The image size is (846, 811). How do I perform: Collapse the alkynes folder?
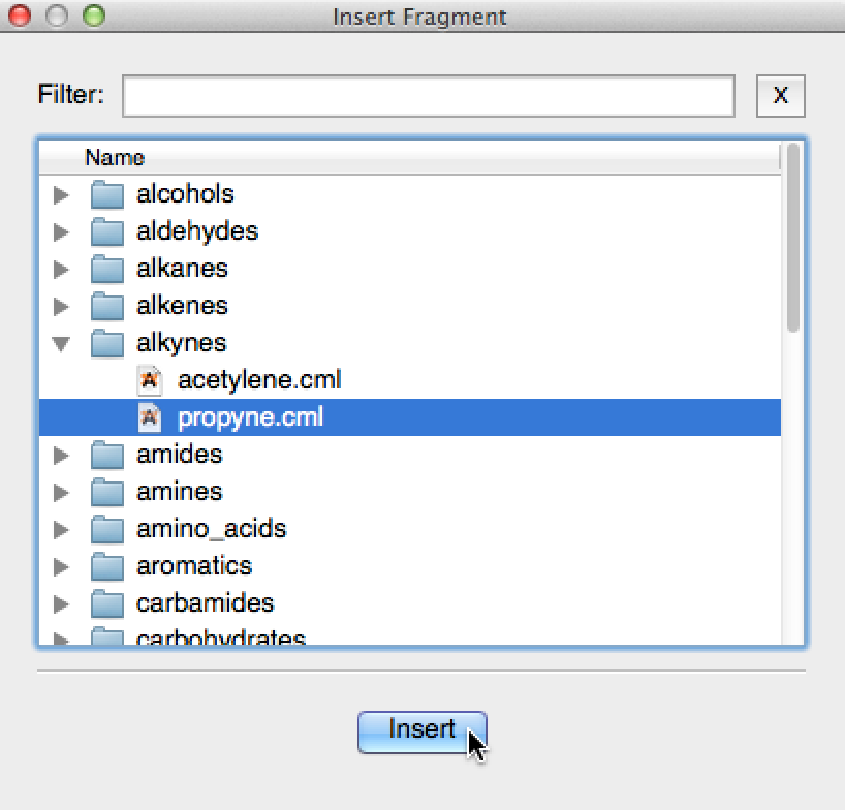point(62,343)
